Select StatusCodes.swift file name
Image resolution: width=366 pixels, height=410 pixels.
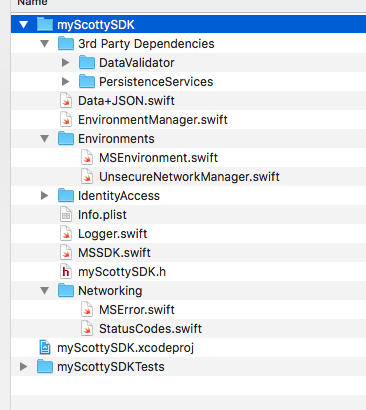(150, 329)
